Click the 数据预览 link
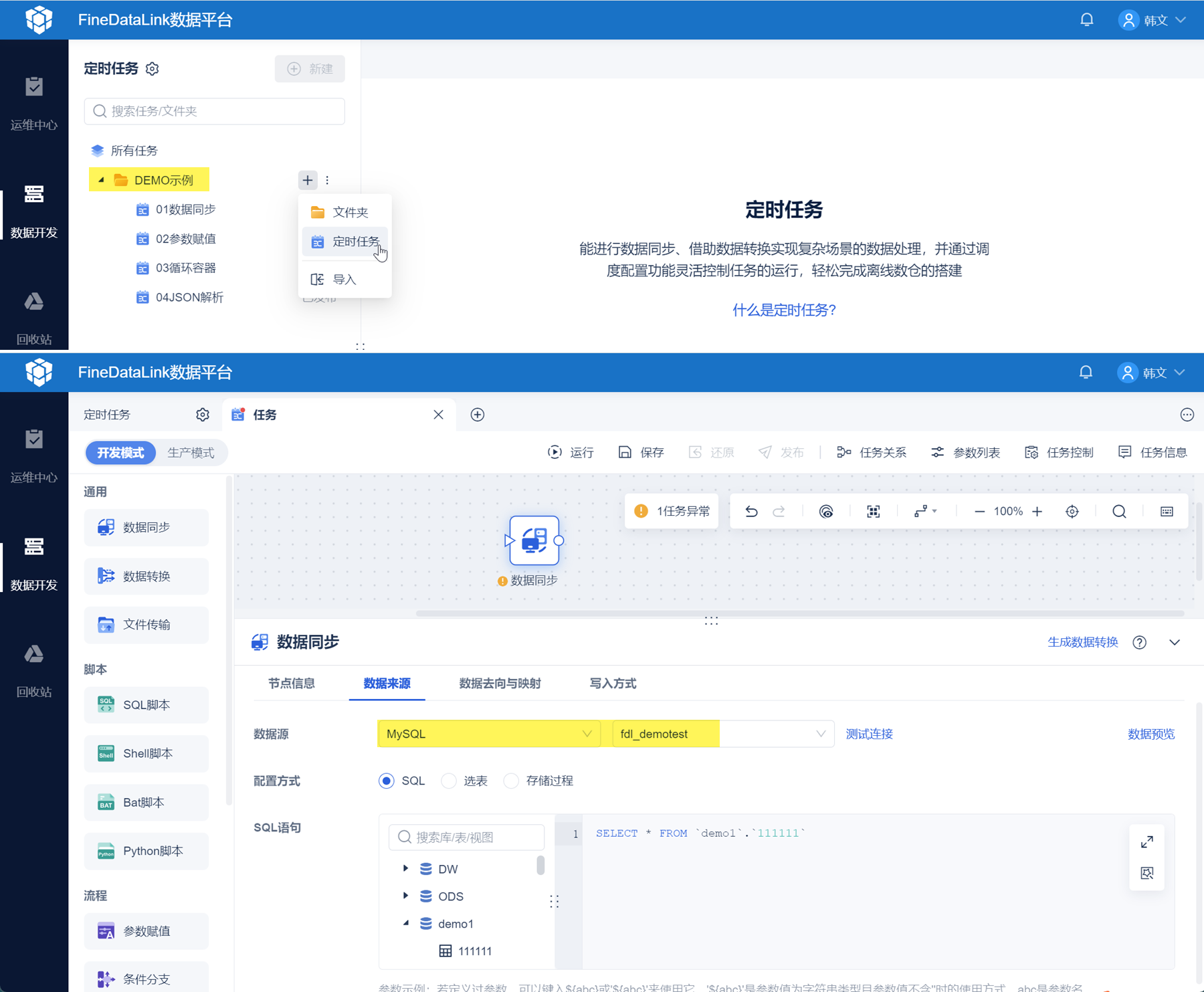Image resolution: width=1204 pixels, height=992 pixels. (x=1151, y=734)
